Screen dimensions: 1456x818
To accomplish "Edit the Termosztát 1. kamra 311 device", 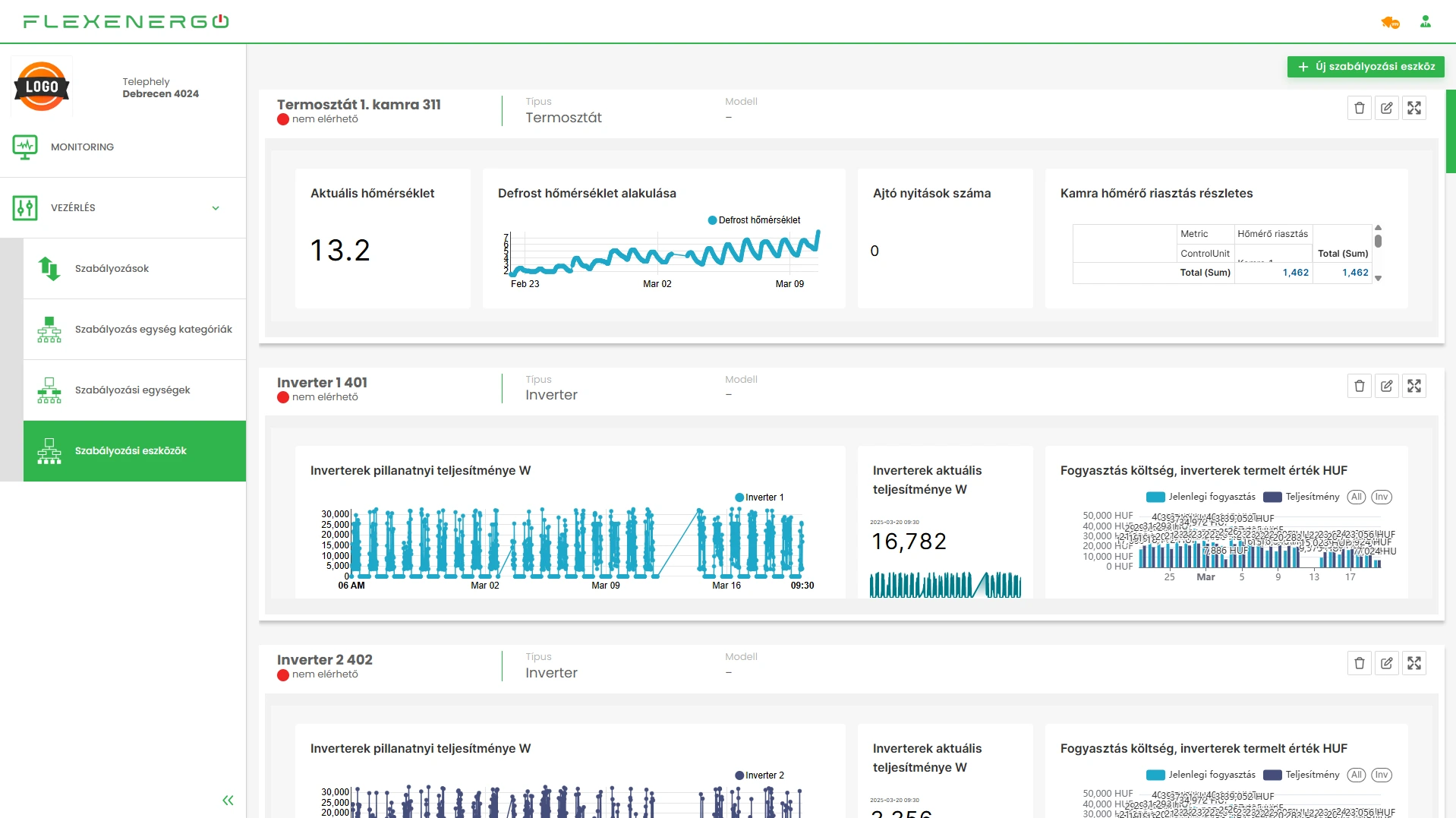I will 1386,108.
